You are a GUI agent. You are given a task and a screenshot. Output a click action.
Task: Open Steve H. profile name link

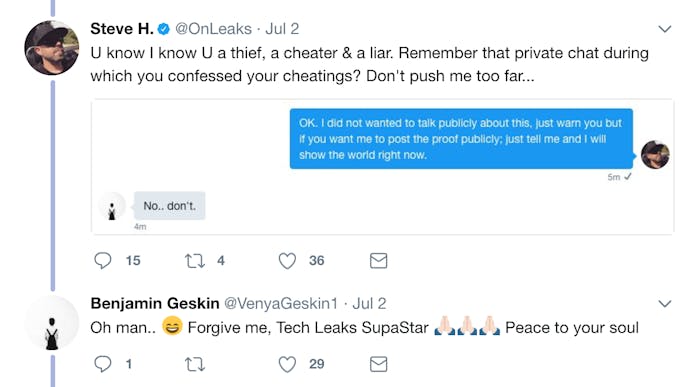tap(122, 29)
